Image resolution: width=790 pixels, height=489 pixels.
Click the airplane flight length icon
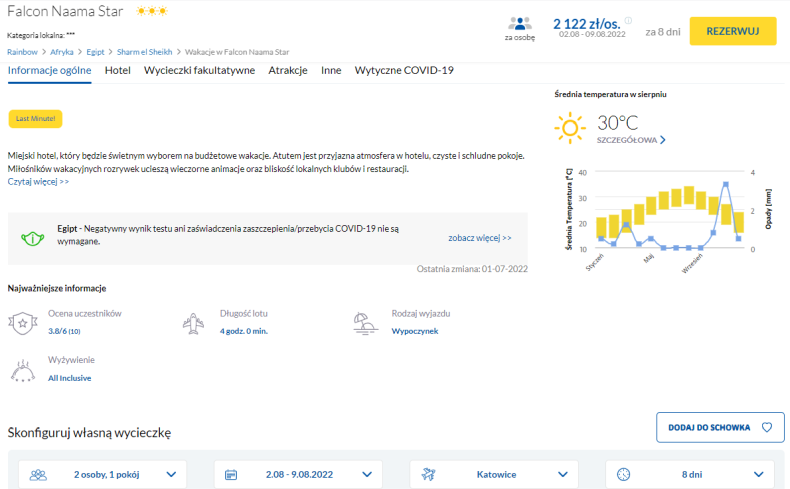[x=193, y=323]
